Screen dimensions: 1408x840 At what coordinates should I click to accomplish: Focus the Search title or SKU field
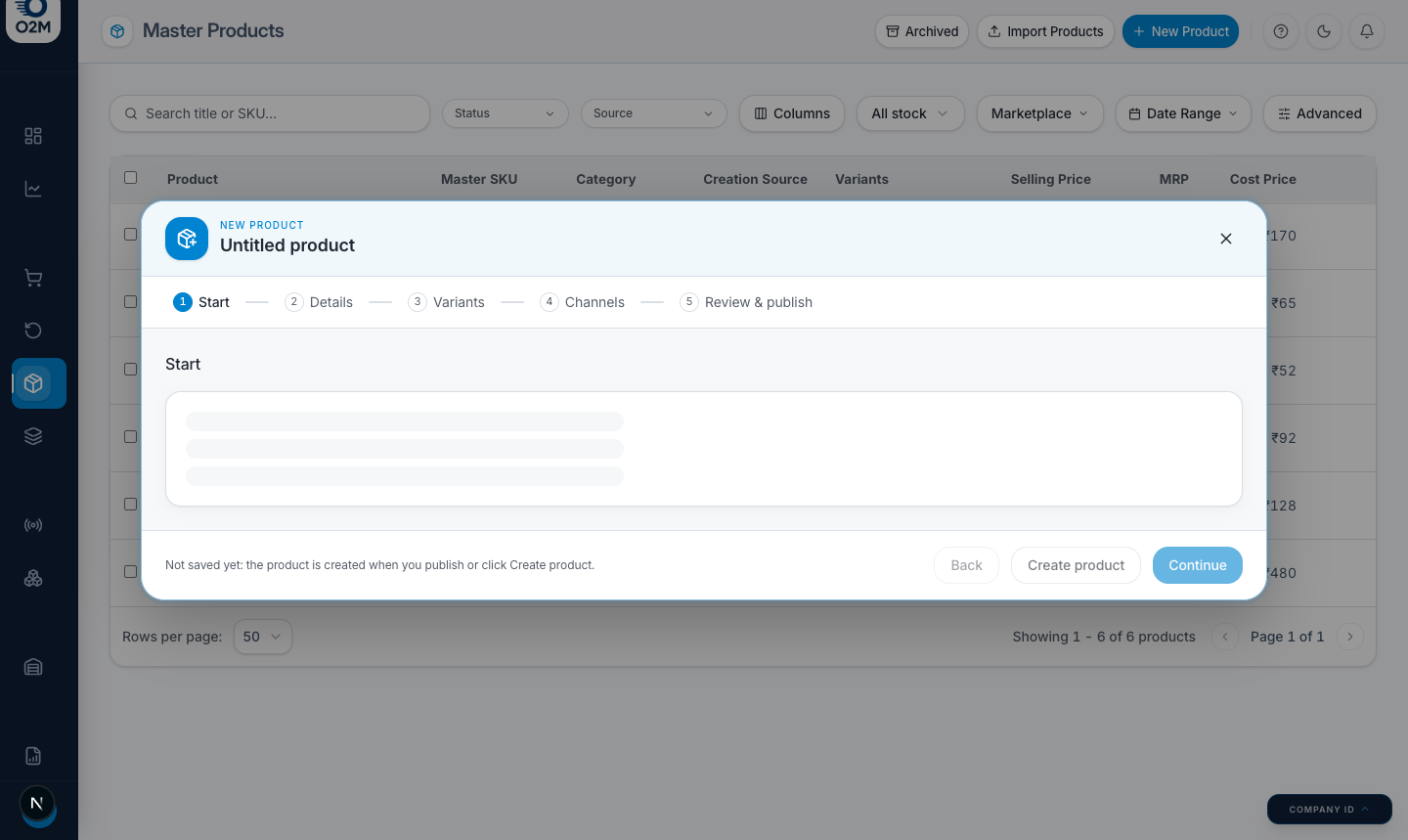(x=270, y=113)
